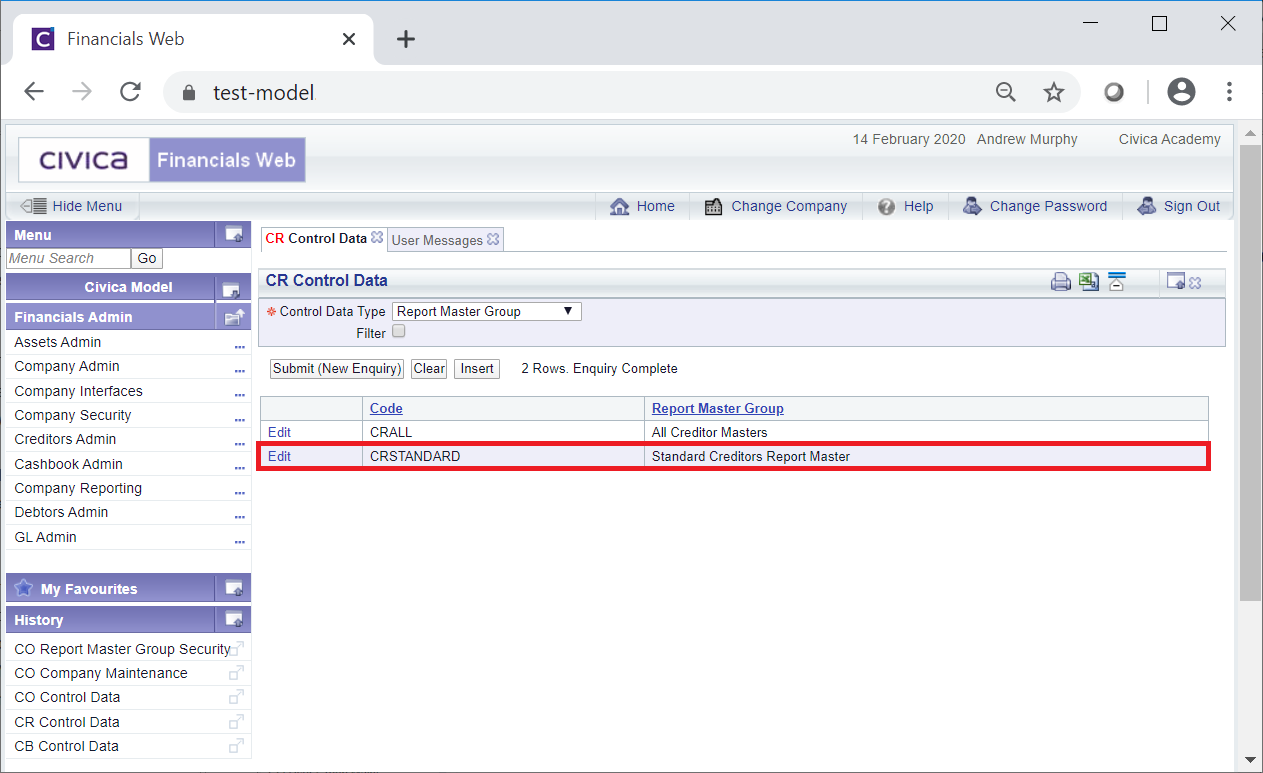Sort by the Code column header

(386, 408)
